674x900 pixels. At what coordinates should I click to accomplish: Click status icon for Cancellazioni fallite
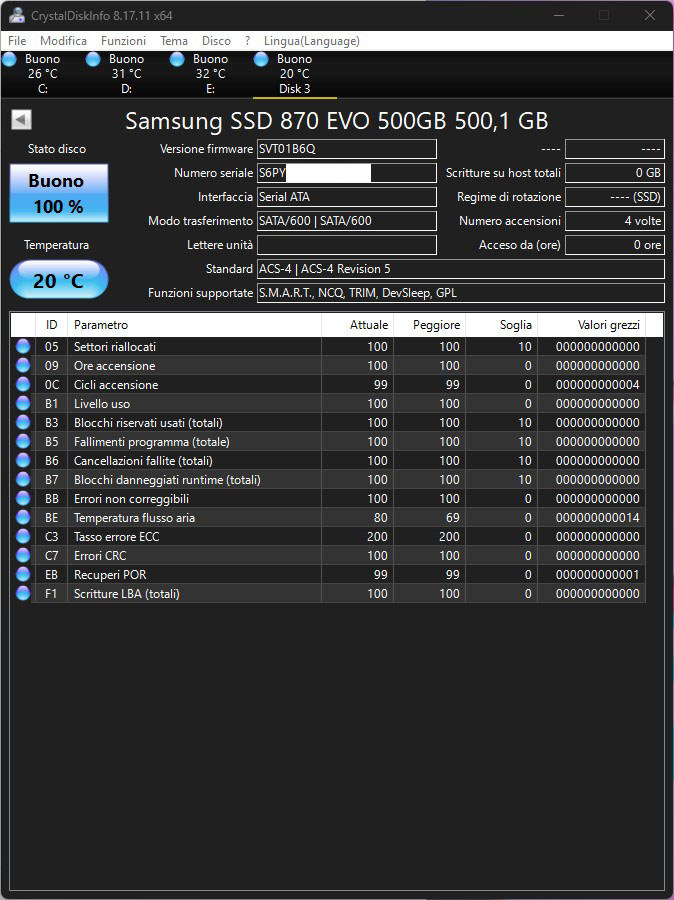(x=23, y=460)
